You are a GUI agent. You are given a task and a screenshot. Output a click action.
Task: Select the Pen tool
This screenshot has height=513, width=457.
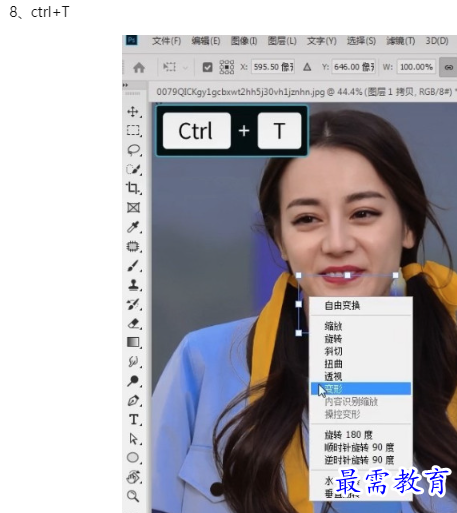[133, 400]
